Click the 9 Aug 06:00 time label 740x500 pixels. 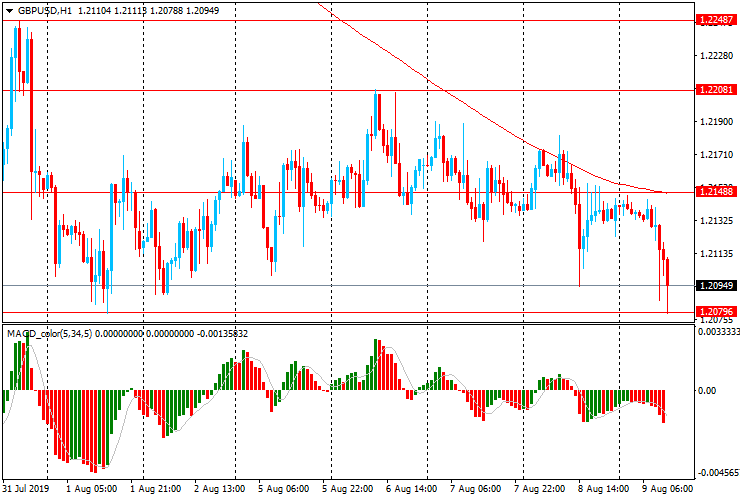point(666,490)
